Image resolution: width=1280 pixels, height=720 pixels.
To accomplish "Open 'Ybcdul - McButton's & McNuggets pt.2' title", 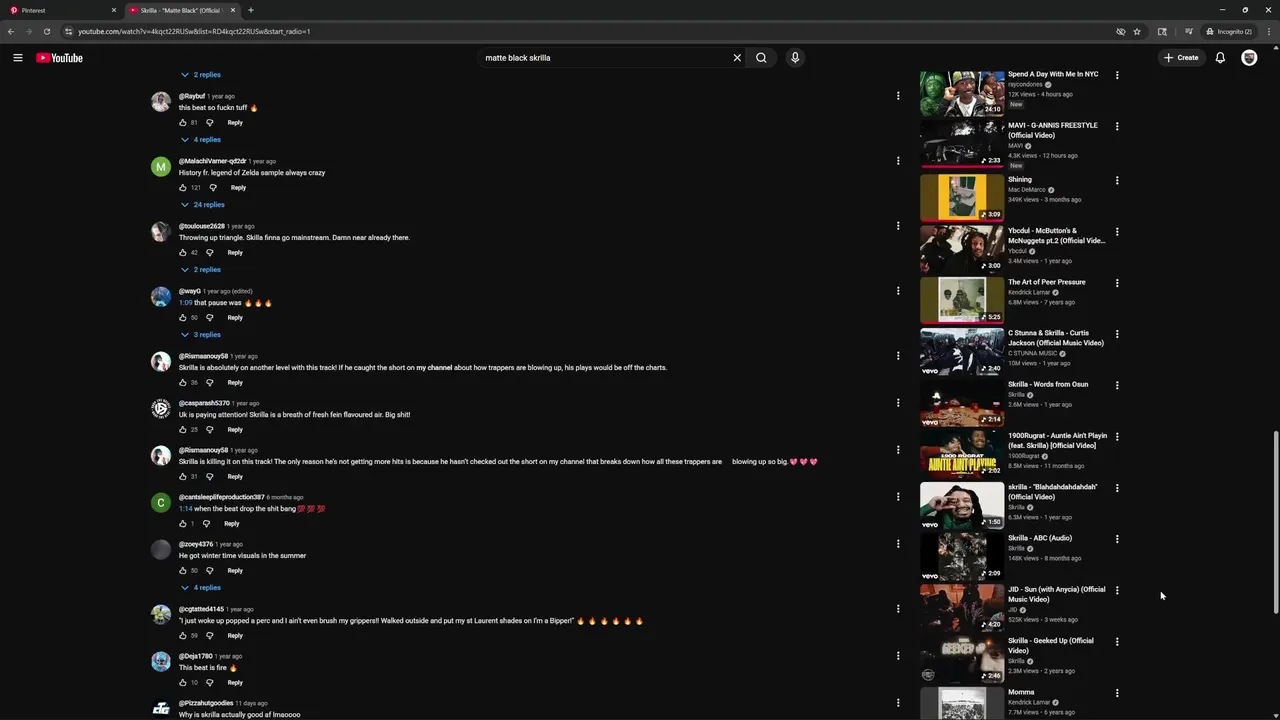I will coord(1056,235).
